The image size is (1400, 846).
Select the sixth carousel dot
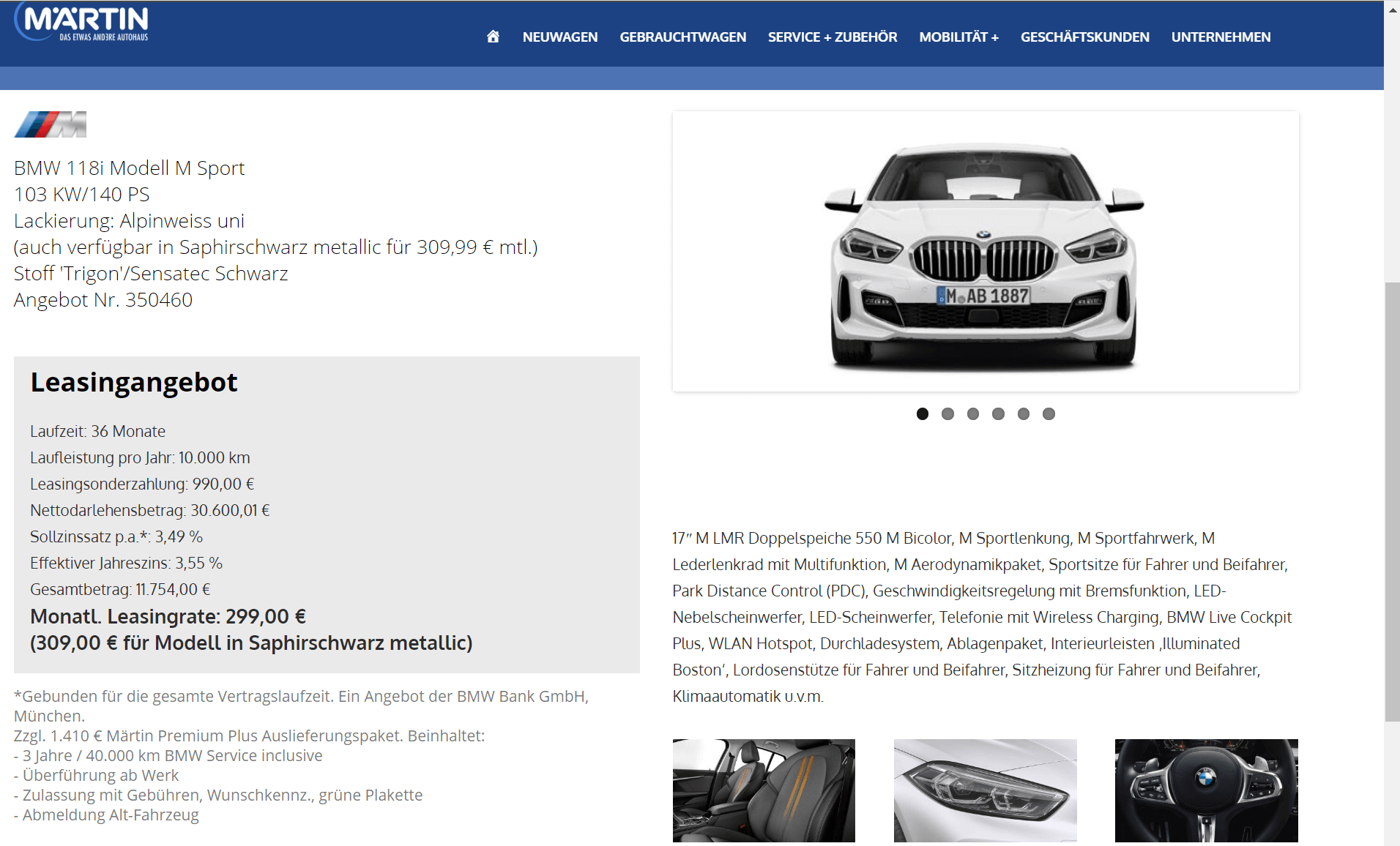1049,414
